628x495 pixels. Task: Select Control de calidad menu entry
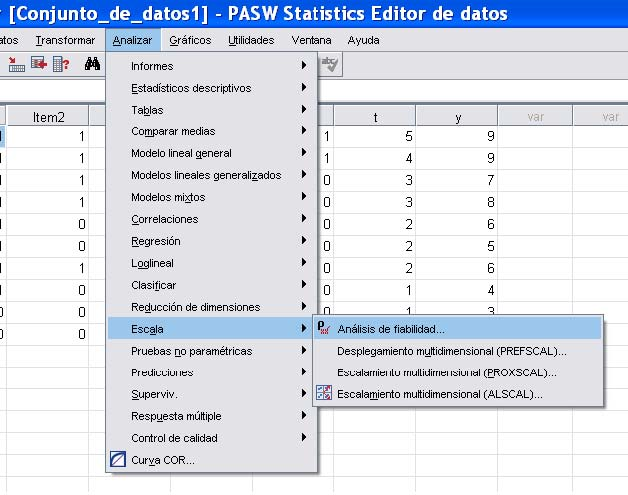point(212,438)
